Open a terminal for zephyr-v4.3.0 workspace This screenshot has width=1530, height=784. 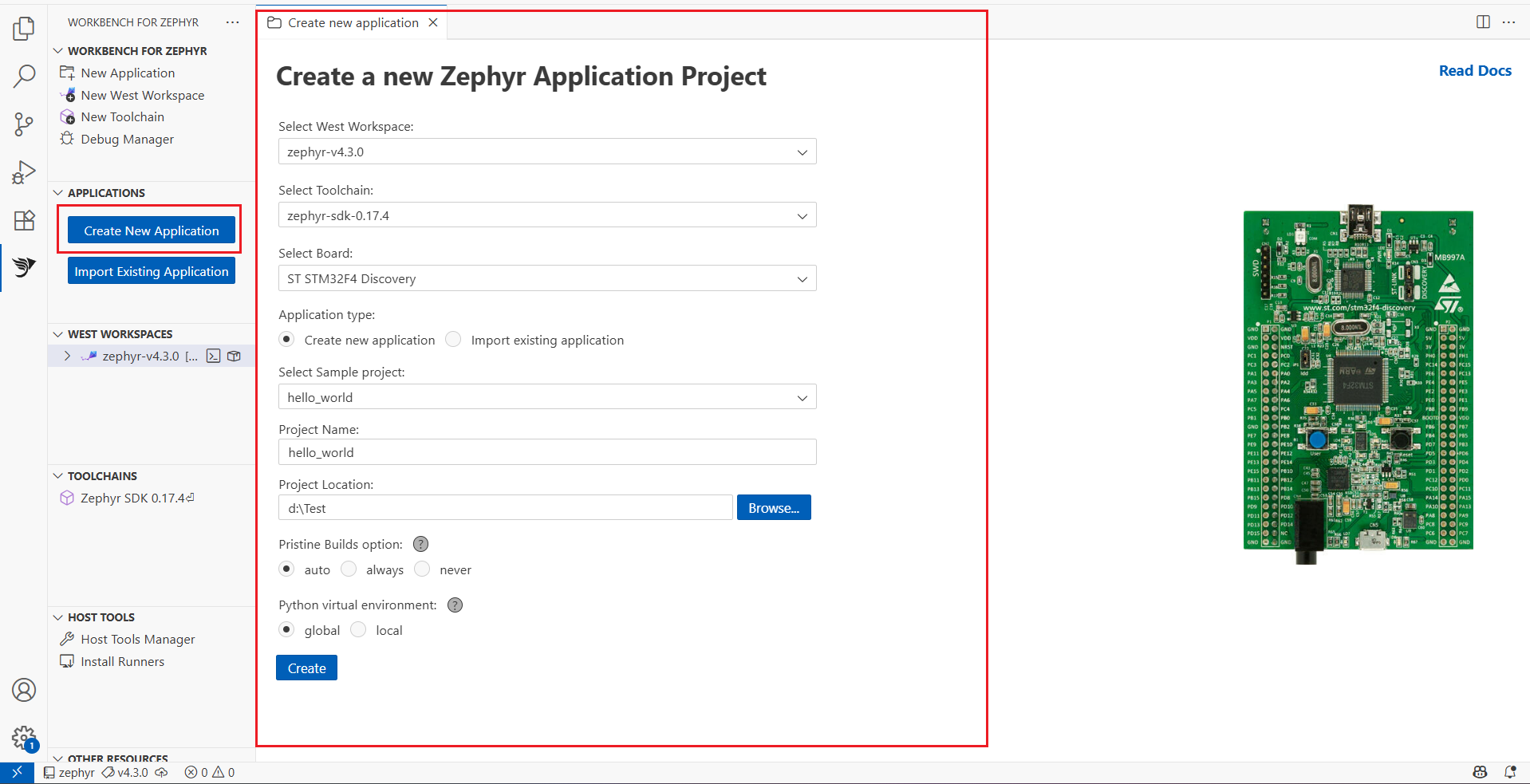(212, 356)
